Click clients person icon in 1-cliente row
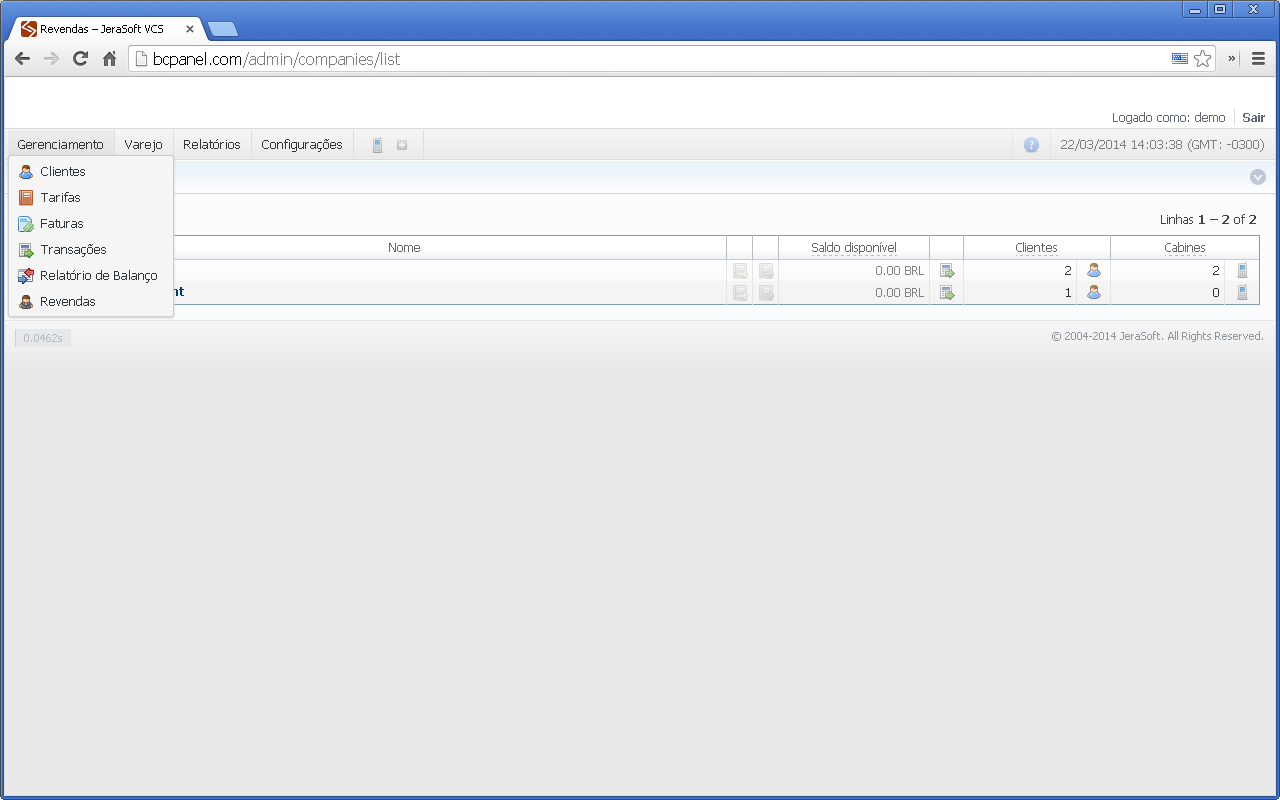 (1094, 292)
